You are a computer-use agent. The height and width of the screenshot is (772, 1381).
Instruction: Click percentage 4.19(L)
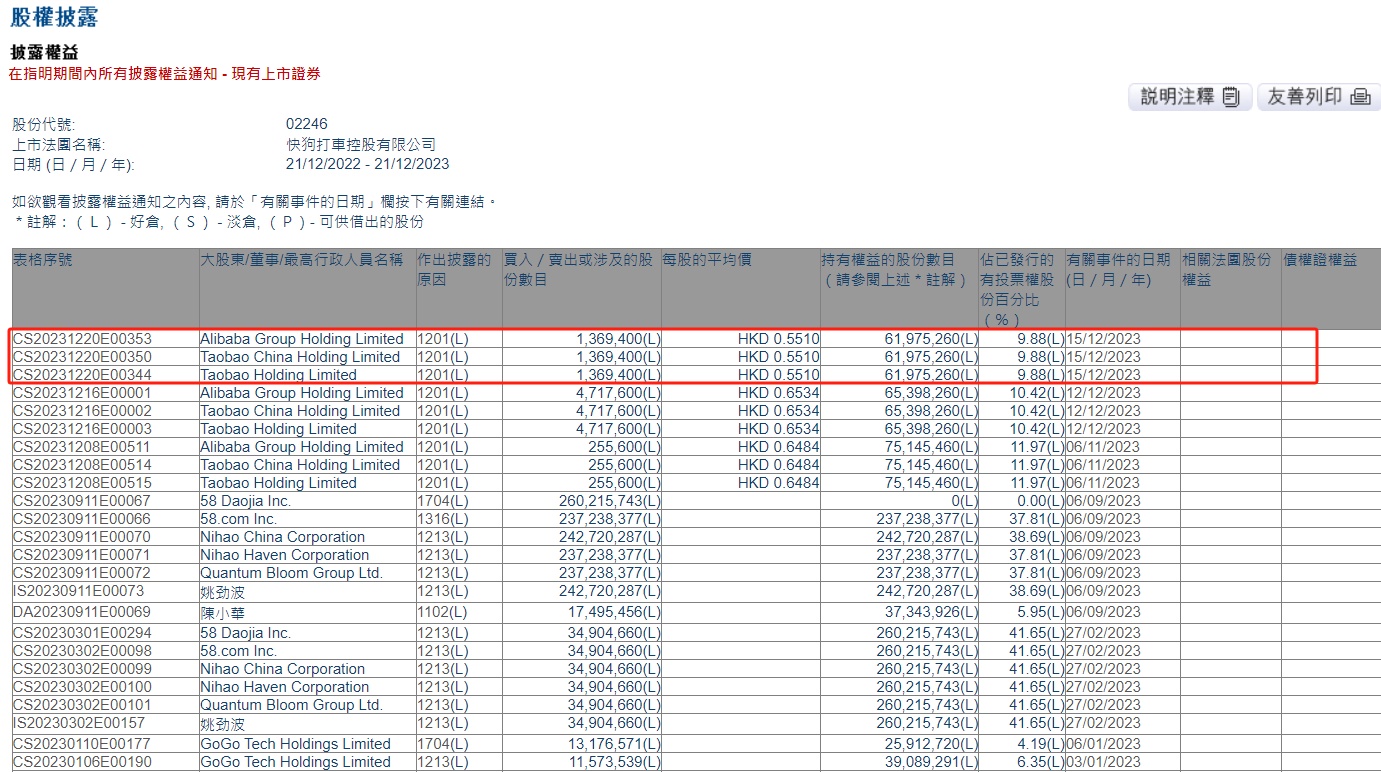(1042, 744)
